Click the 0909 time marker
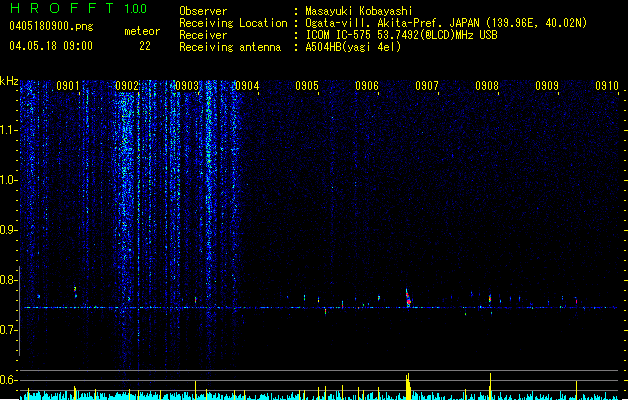 547,86
